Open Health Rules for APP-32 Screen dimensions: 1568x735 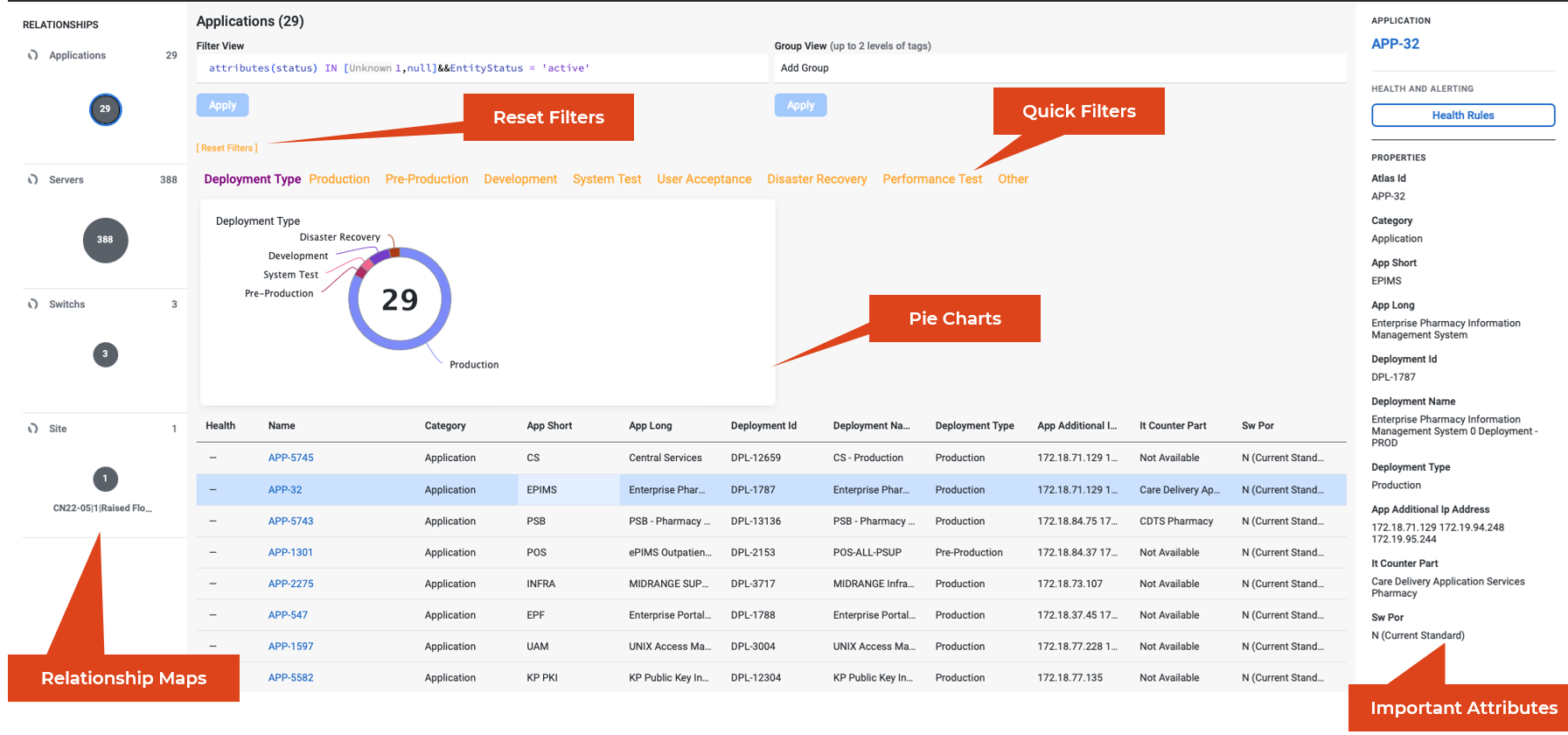coord(1462,115)
